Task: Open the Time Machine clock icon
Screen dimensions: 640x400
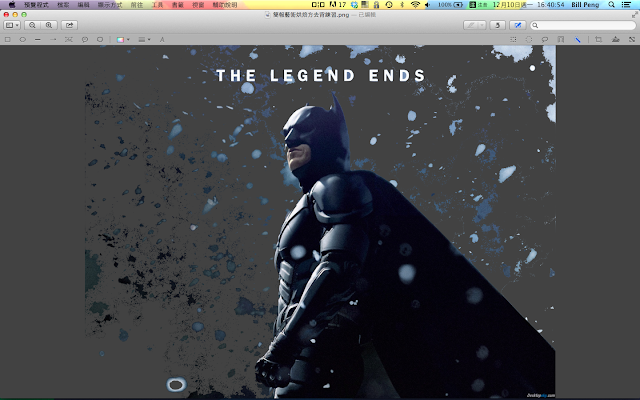Action: pos(389,5)
